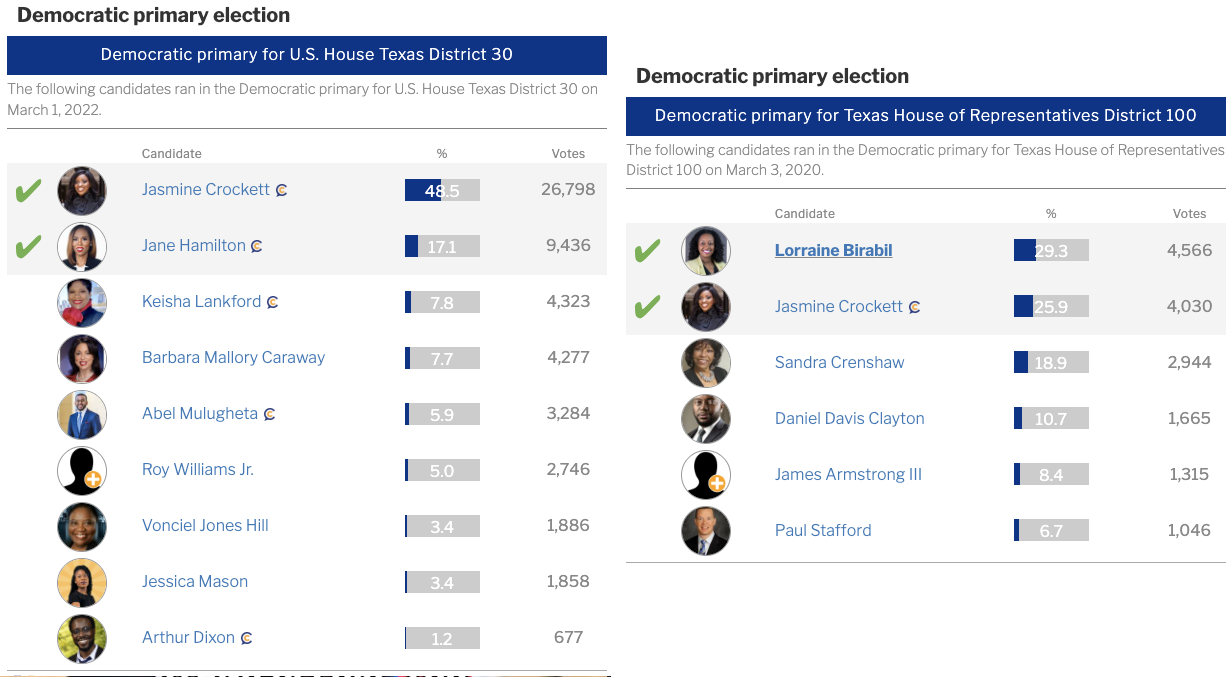Click the survey icon next to Arthur Dixon
The width and height of the screenshot is (1230, 677).
(246, 638)
